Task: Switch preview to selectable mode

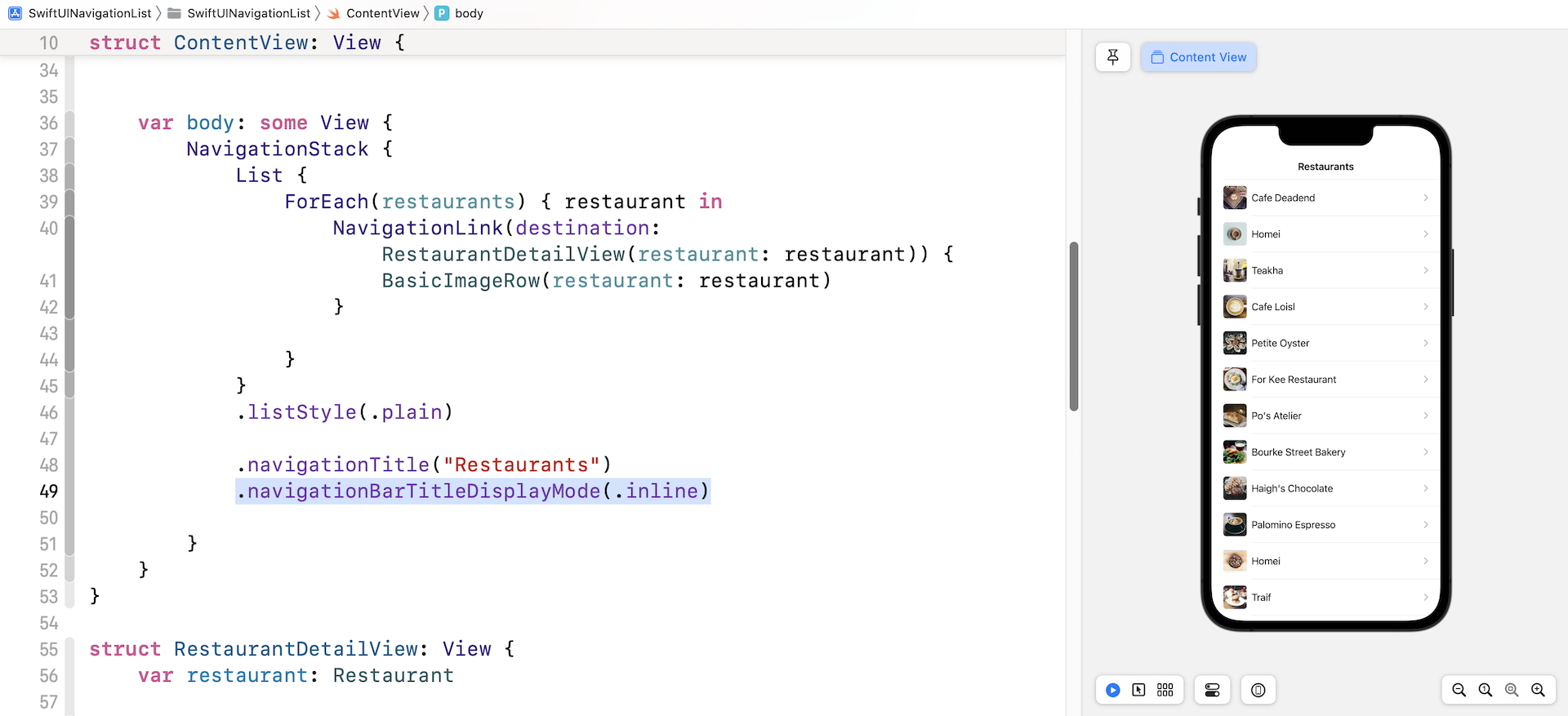Action: pyautogui.click(x=1138, y=690)
